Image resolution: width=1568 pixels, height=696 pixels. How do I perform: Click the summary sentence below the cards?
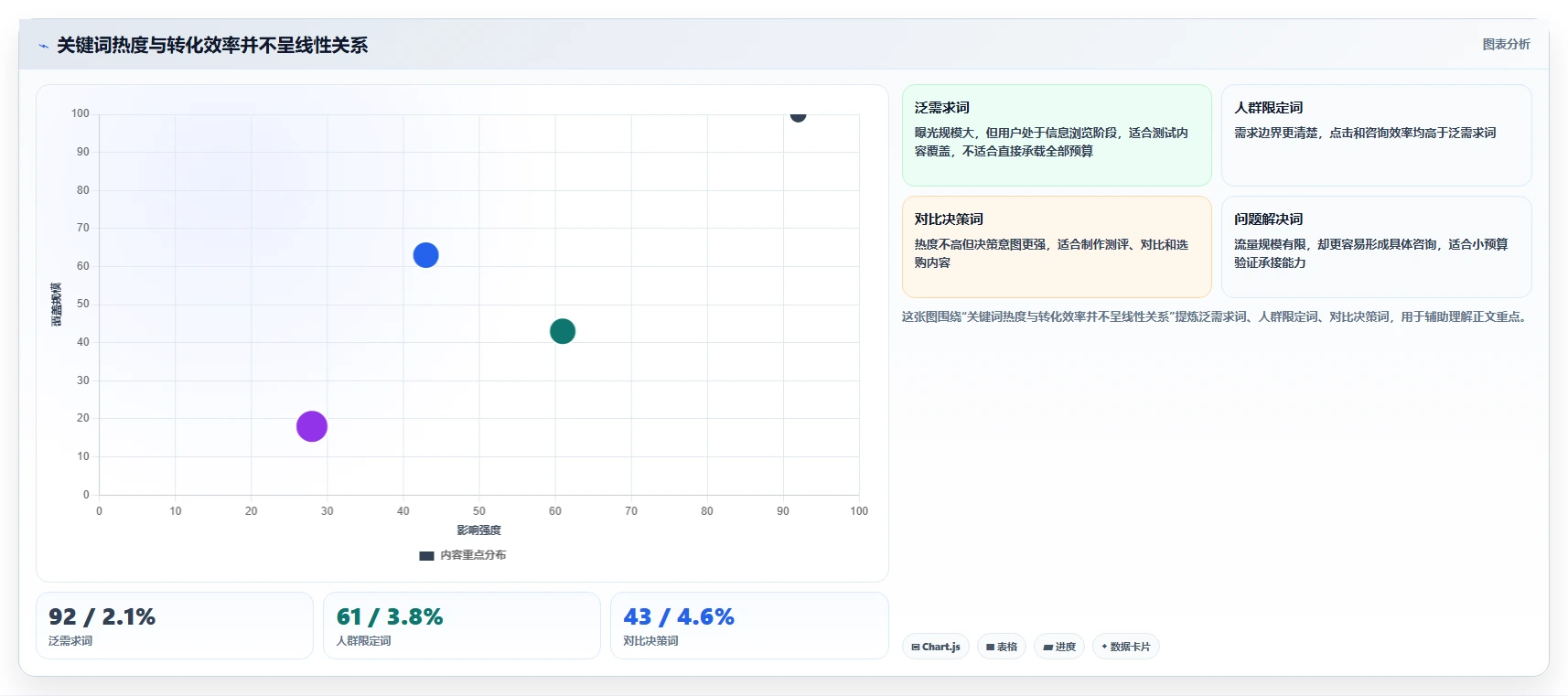pos(1216,317)
